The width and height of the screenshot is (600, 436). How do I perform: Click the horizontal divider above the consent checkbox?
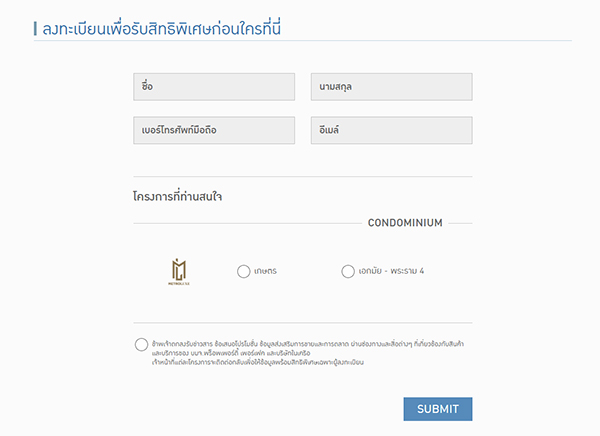tap(302, 322)
